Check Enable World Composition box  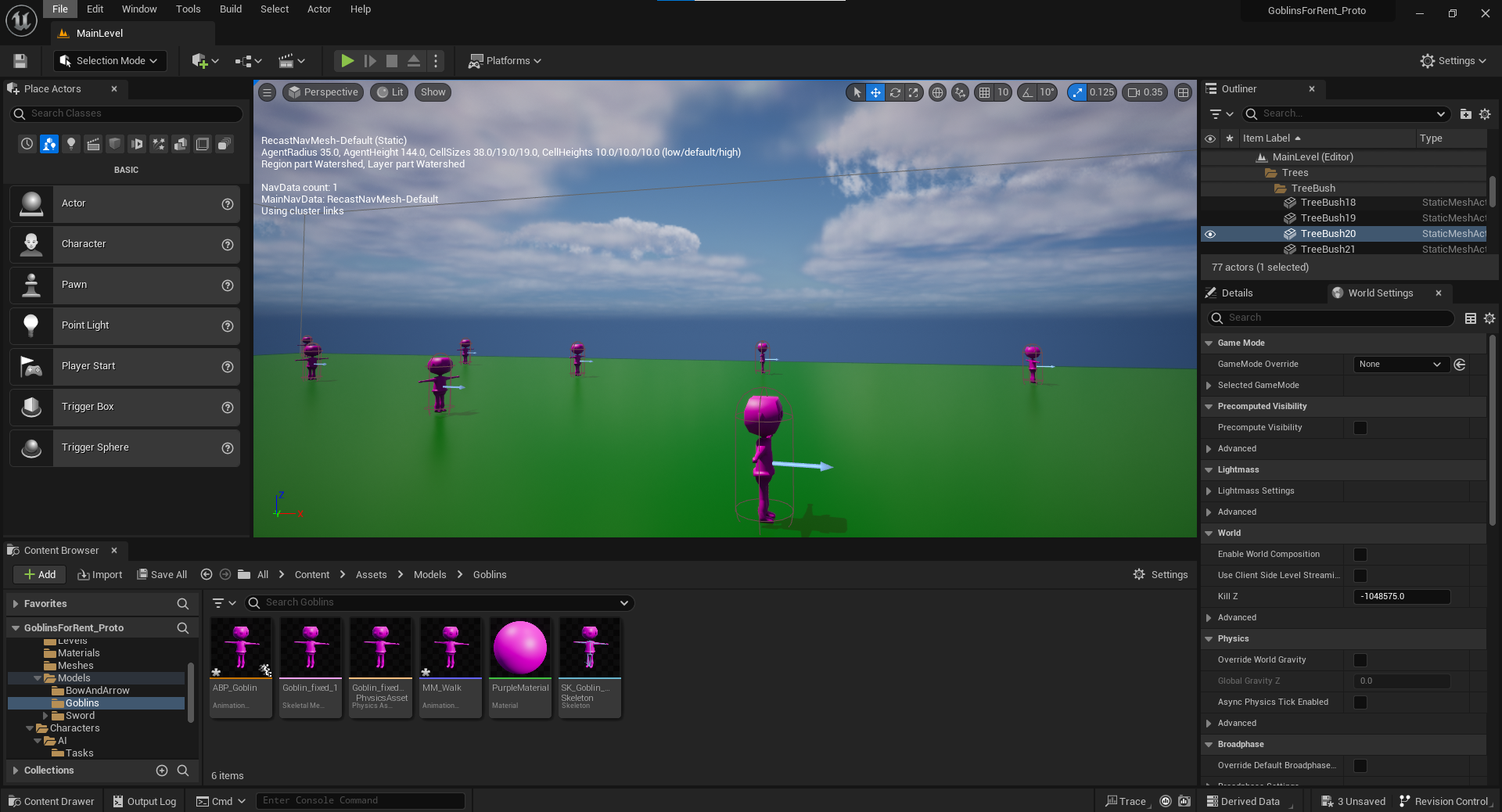(1360, 555)
